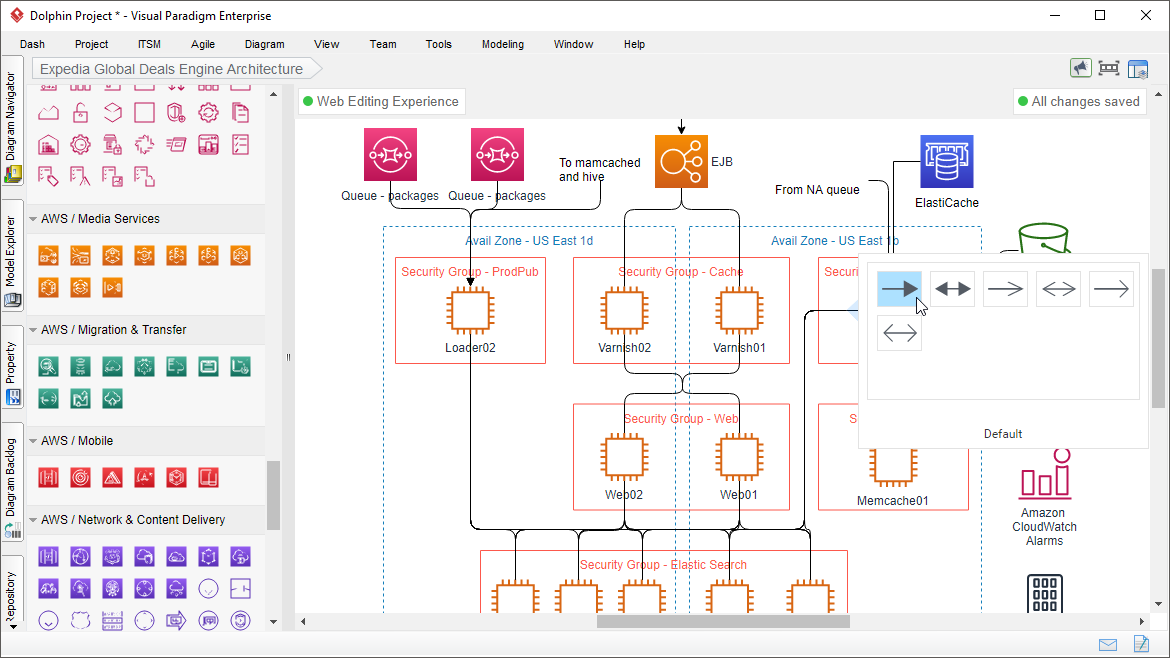Click the megaphone announcement toolbar icon

point(1080,69)
